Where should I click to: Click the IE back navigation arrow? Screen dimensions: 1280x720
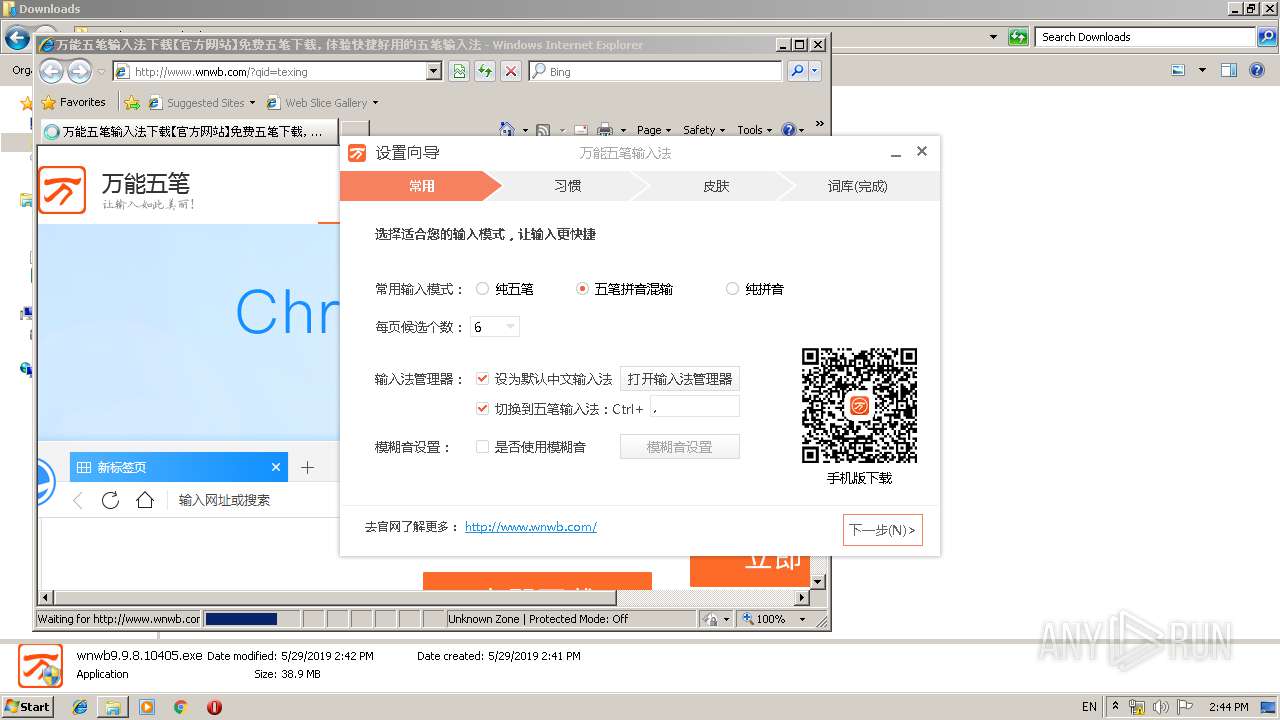51,71
